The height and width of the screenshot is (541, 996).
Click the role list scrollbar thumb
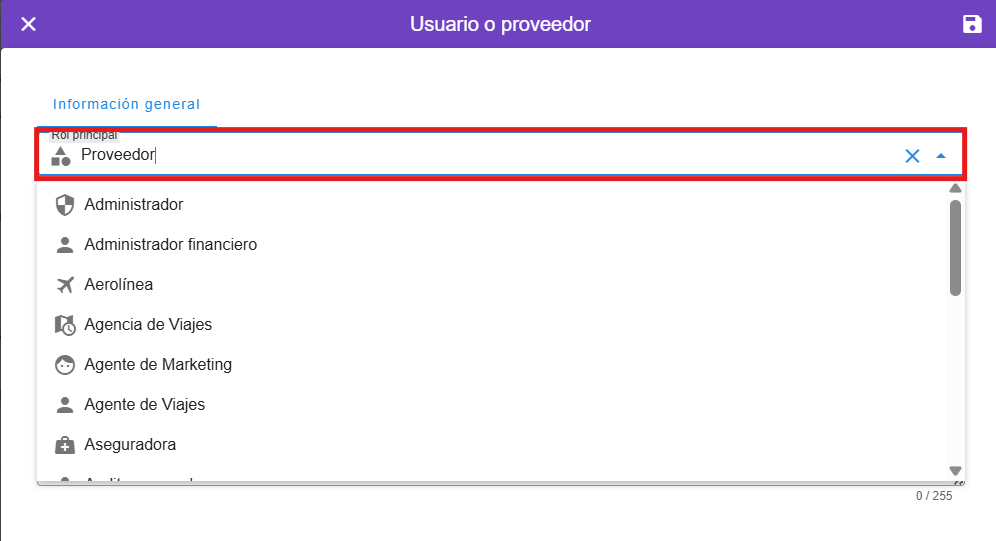click(955, 247)
